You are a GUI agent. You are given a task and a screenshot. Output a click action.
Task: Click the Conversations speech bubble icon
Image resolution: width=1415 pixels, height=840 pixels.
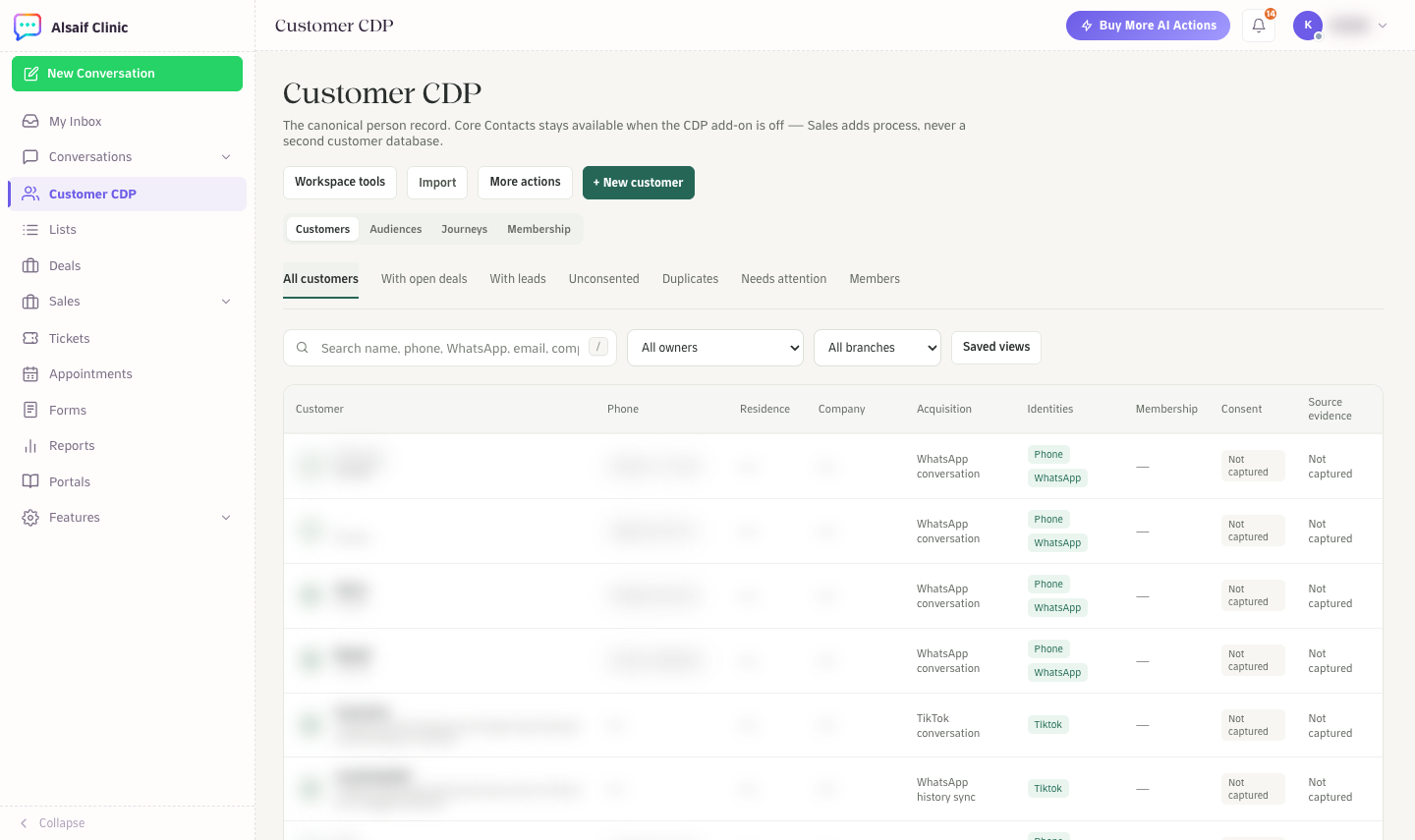(30, 156)
